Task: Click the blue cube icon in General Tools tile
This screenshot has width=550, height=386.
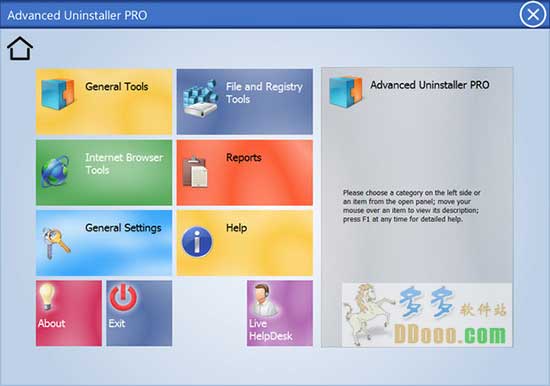Action: tap(58, 94)
